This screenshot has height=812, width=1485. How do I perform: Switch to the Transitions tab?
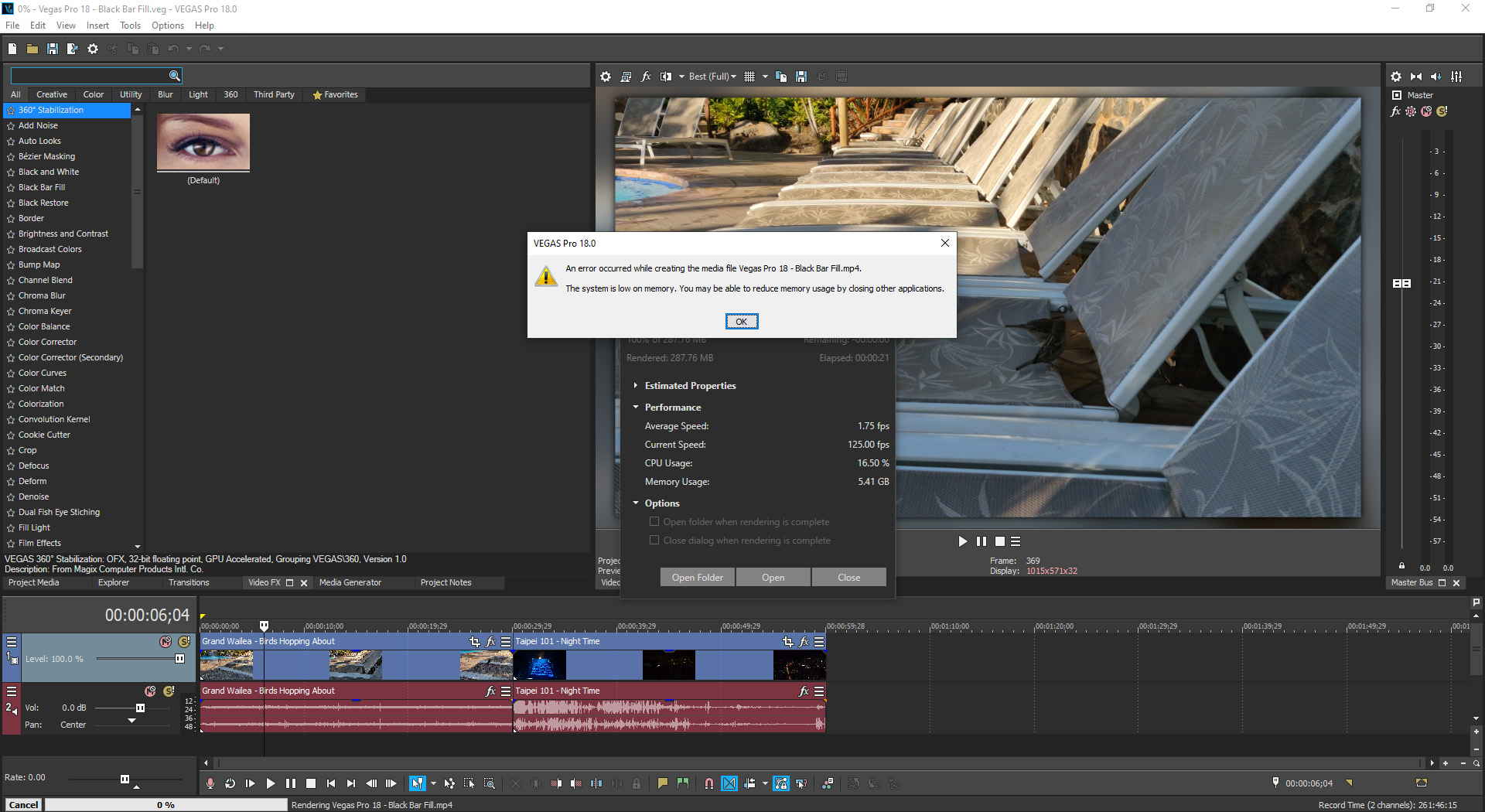[x=189, y=582]
